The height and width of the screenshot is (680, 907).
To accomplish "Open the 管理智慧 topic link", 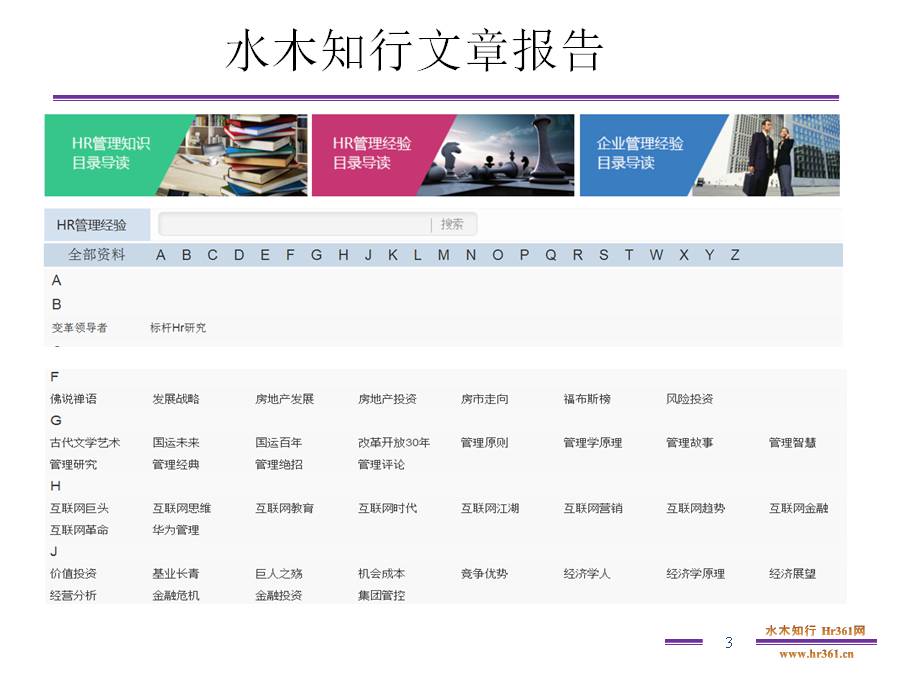I will click(x=792, y=443).
